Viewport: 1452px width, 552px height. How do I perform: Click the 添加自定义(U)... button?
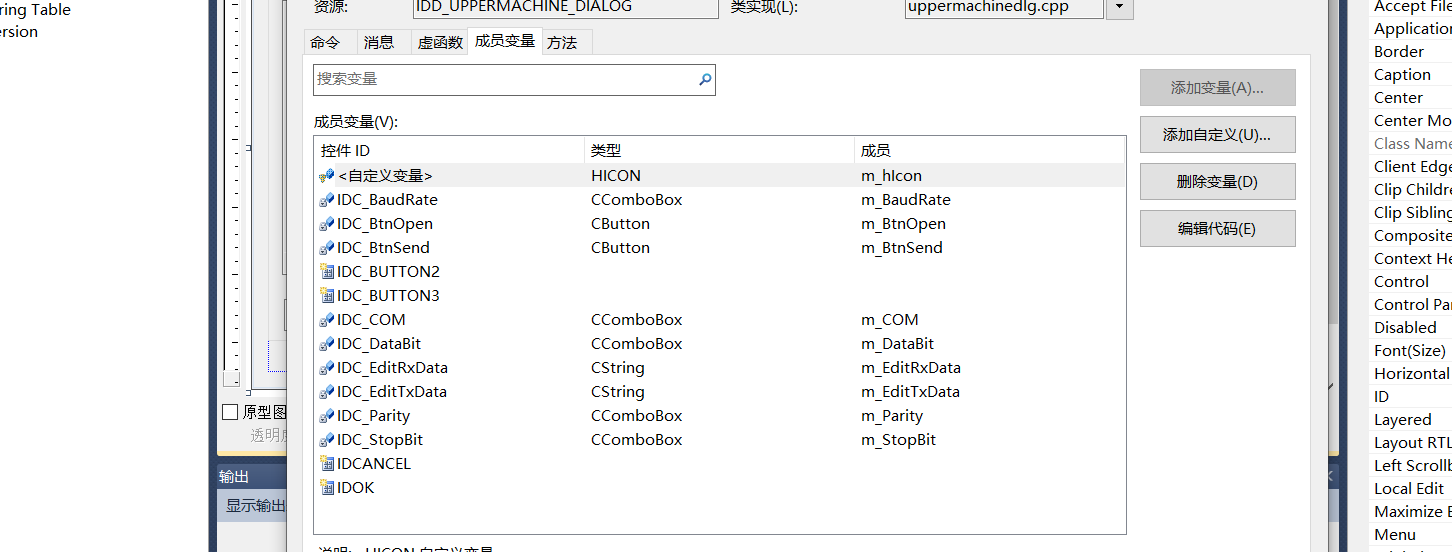[1217, 135]
